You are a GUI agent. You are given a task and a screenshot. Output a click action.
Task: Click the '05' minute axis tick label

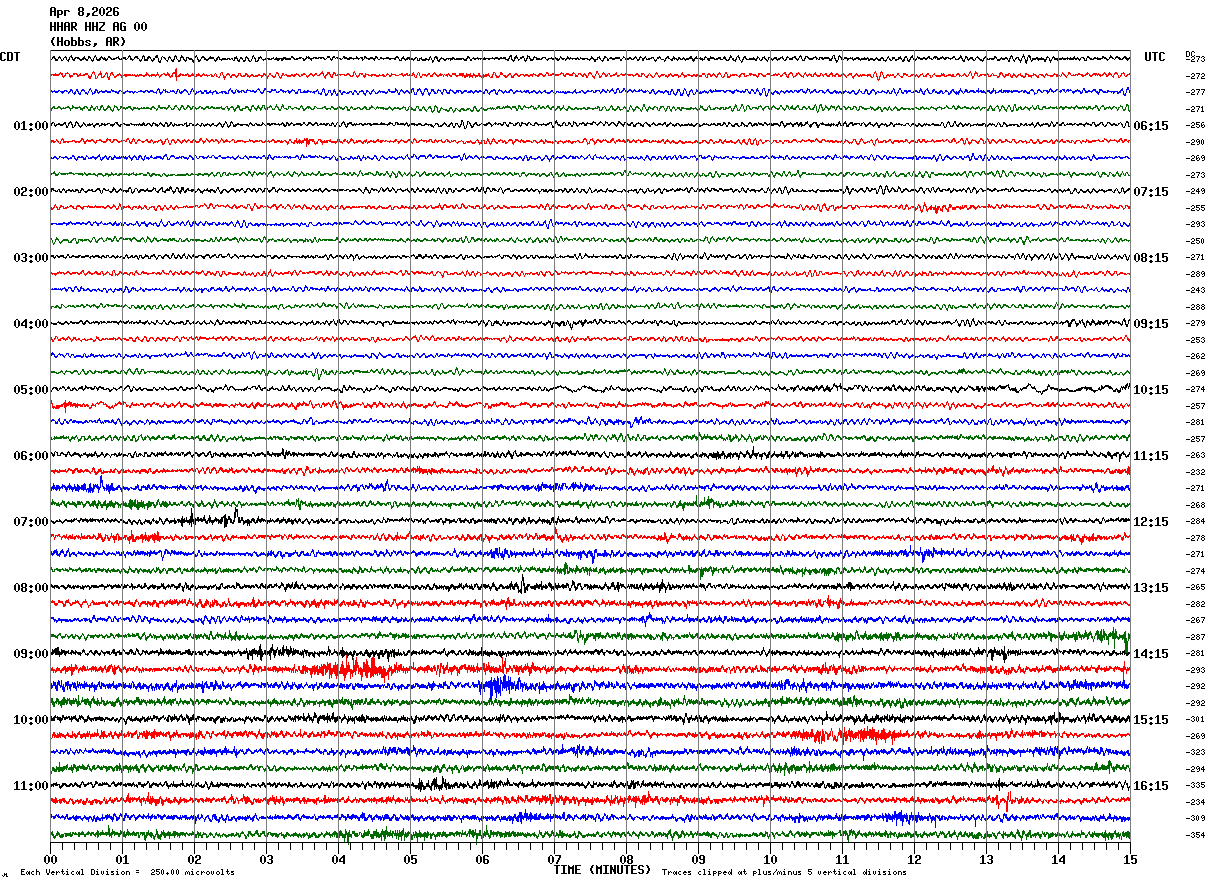click(x=410, y=859)
